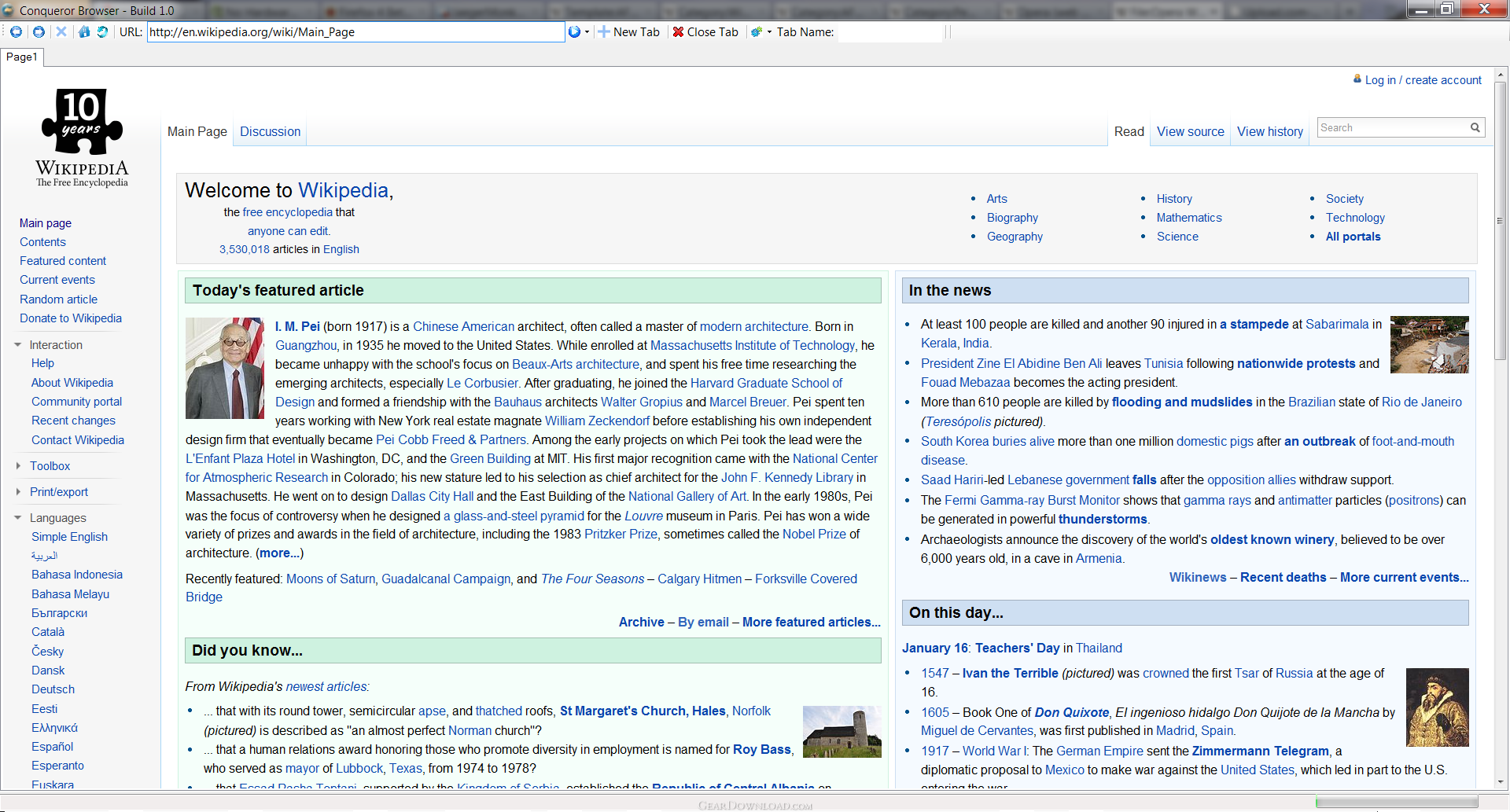Select the Page1 browser tab
The height and width of the screenshot is (812, 1510).
coord(22,57)
